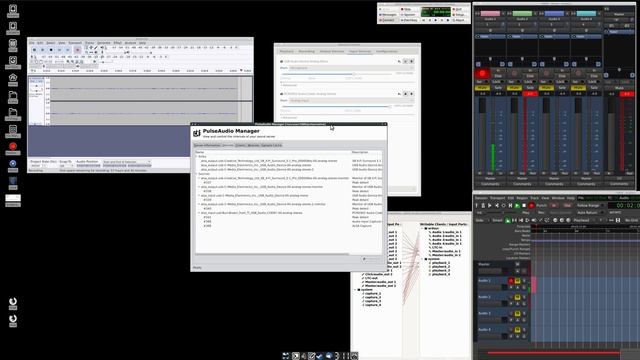Viewport: 640px width, 360px height.
Task: Toggle Punch In button in Ardour editor
Action: pos(554,206)
